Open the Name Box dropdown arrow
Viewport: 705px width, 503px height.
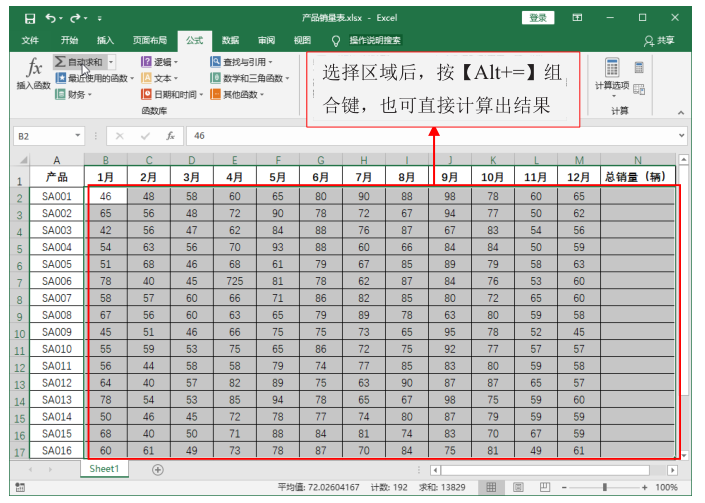tap(77, 136)
